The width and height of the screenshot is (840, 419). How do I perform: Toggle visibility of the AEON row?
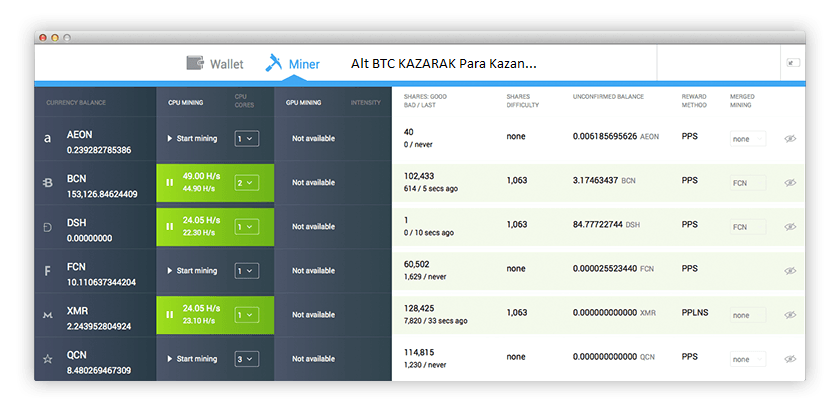[790, 139]
